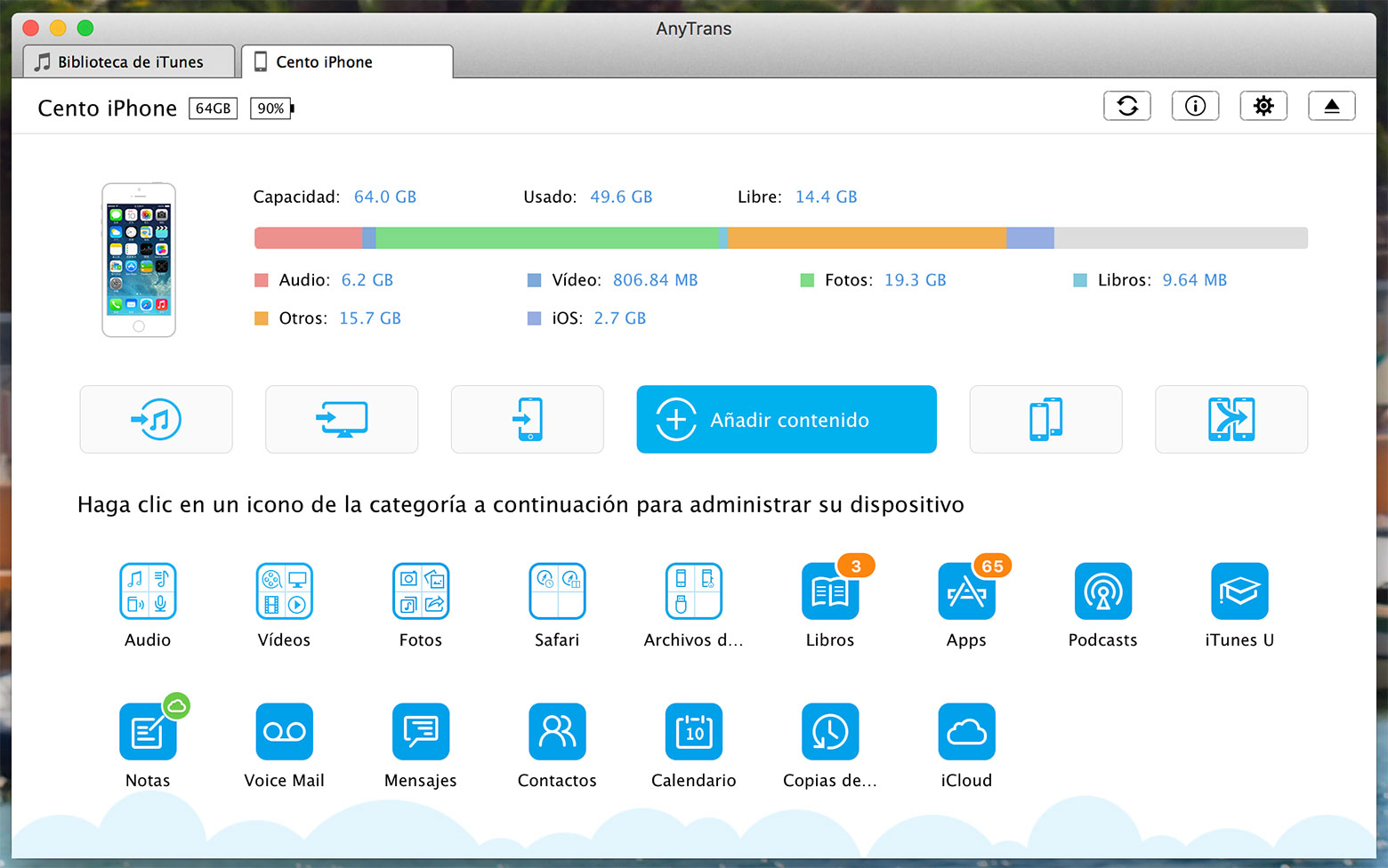Click the Fotos green legend swatch
Image resolution: width=1388 pixels, height=868 pixels.
pyautogui.click(x=808, y=280)
